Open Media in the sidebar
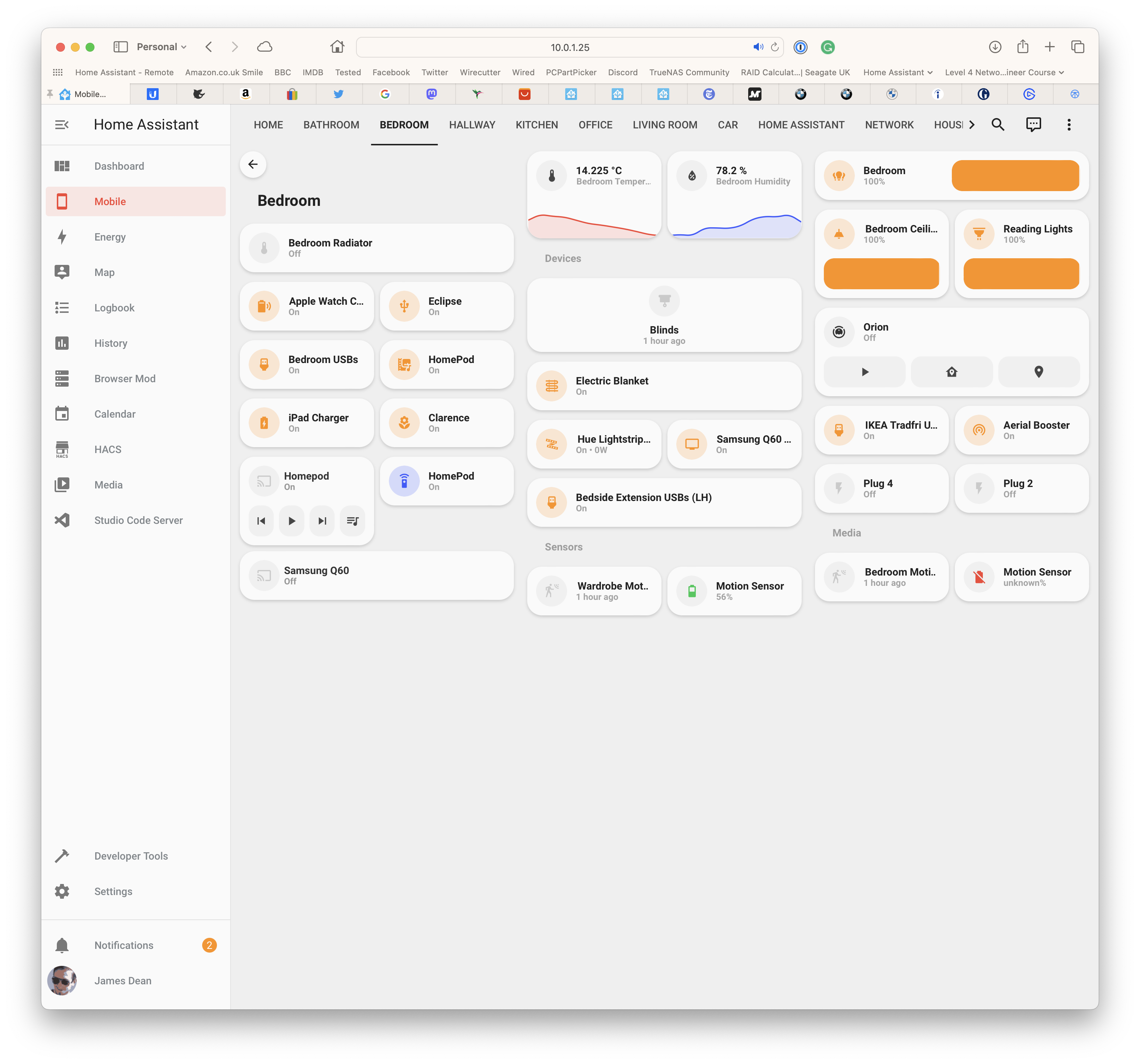This screenshot has width=1140, height=1064. pyautogui.click(x=136, y=485)
